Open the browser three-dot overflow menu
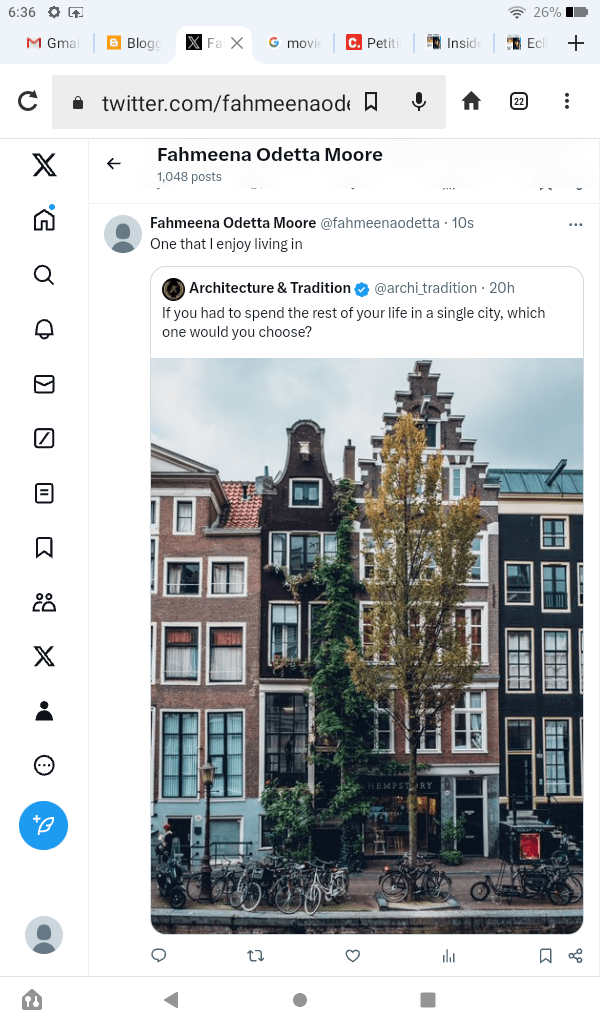The image size is (600, 1024). coord(567,101)
